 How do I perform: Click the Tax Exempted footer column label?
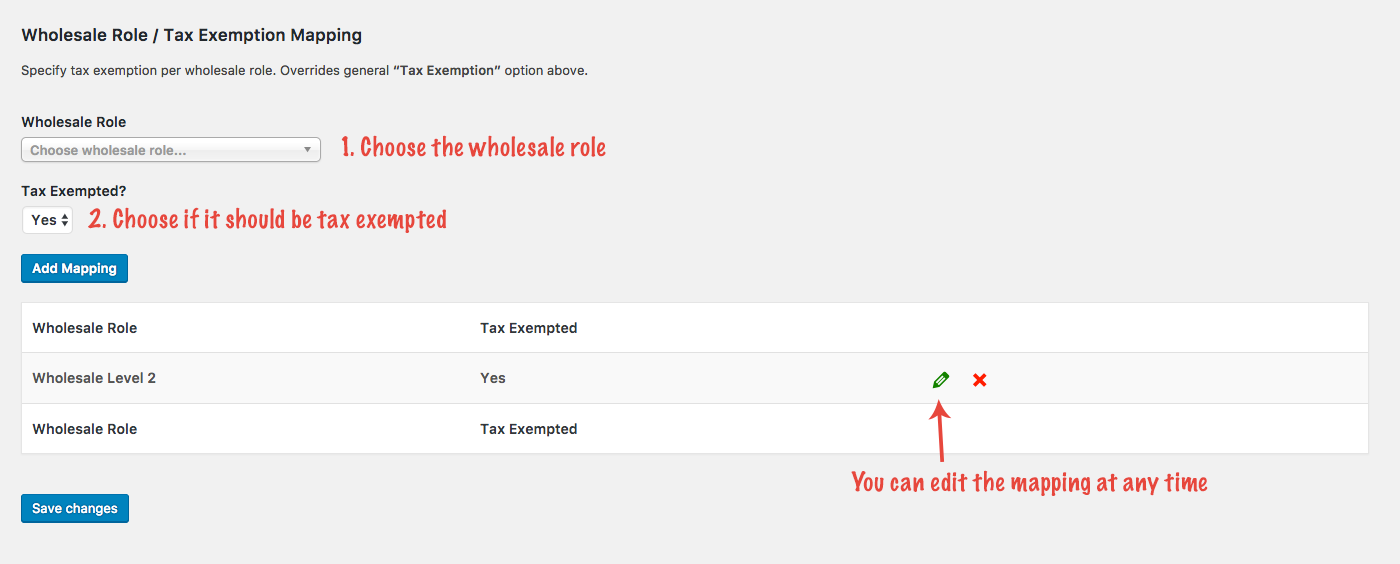[x=528, y=429]
